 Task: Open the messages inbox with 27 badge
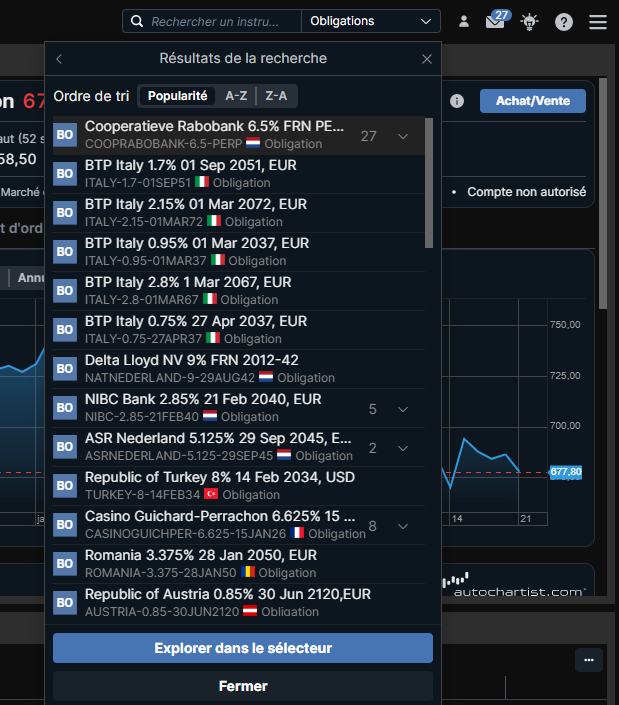pyautogui.click(x=498, y=20)
